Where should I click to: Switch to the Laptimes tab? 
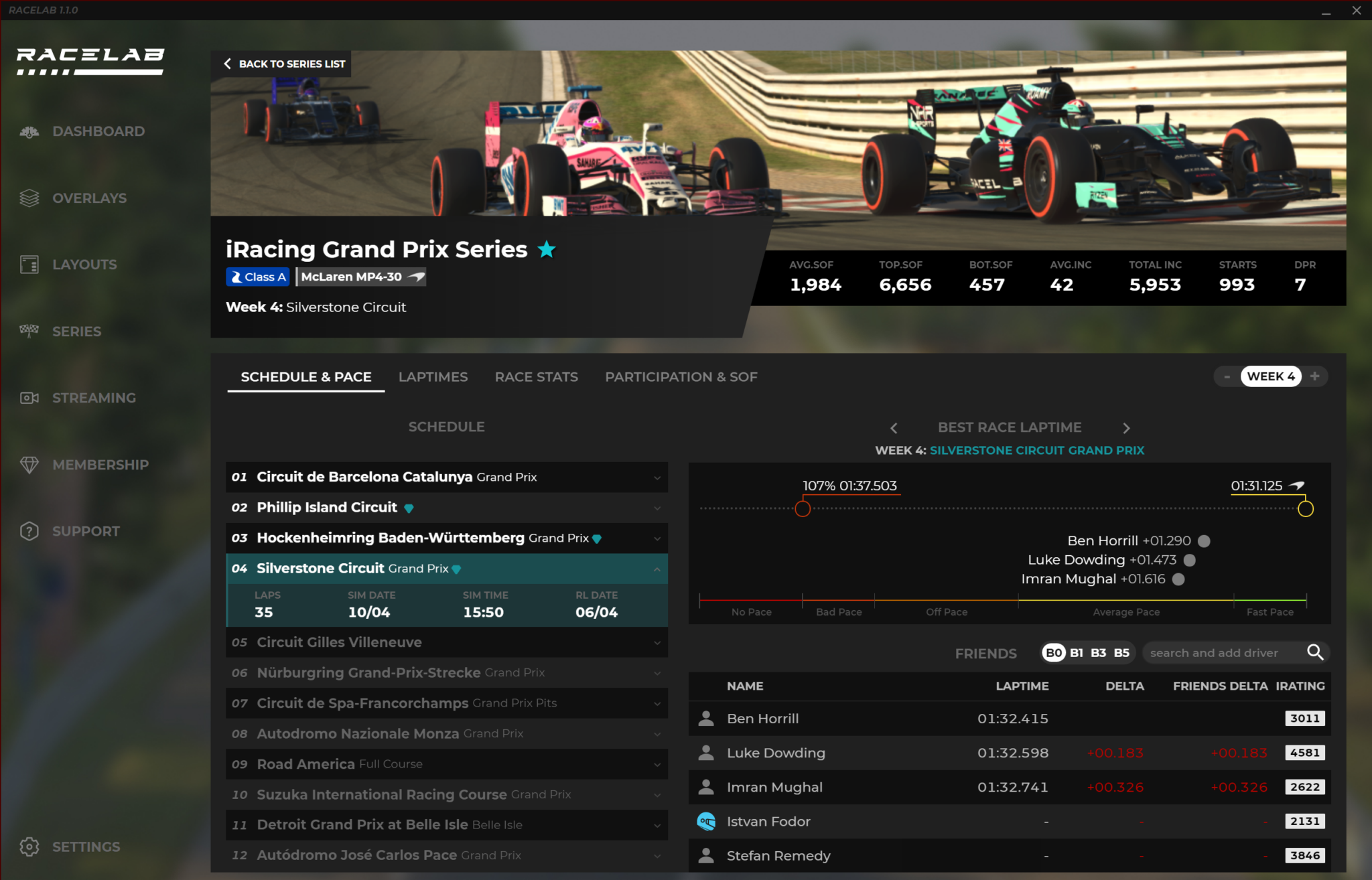(433, 376)
